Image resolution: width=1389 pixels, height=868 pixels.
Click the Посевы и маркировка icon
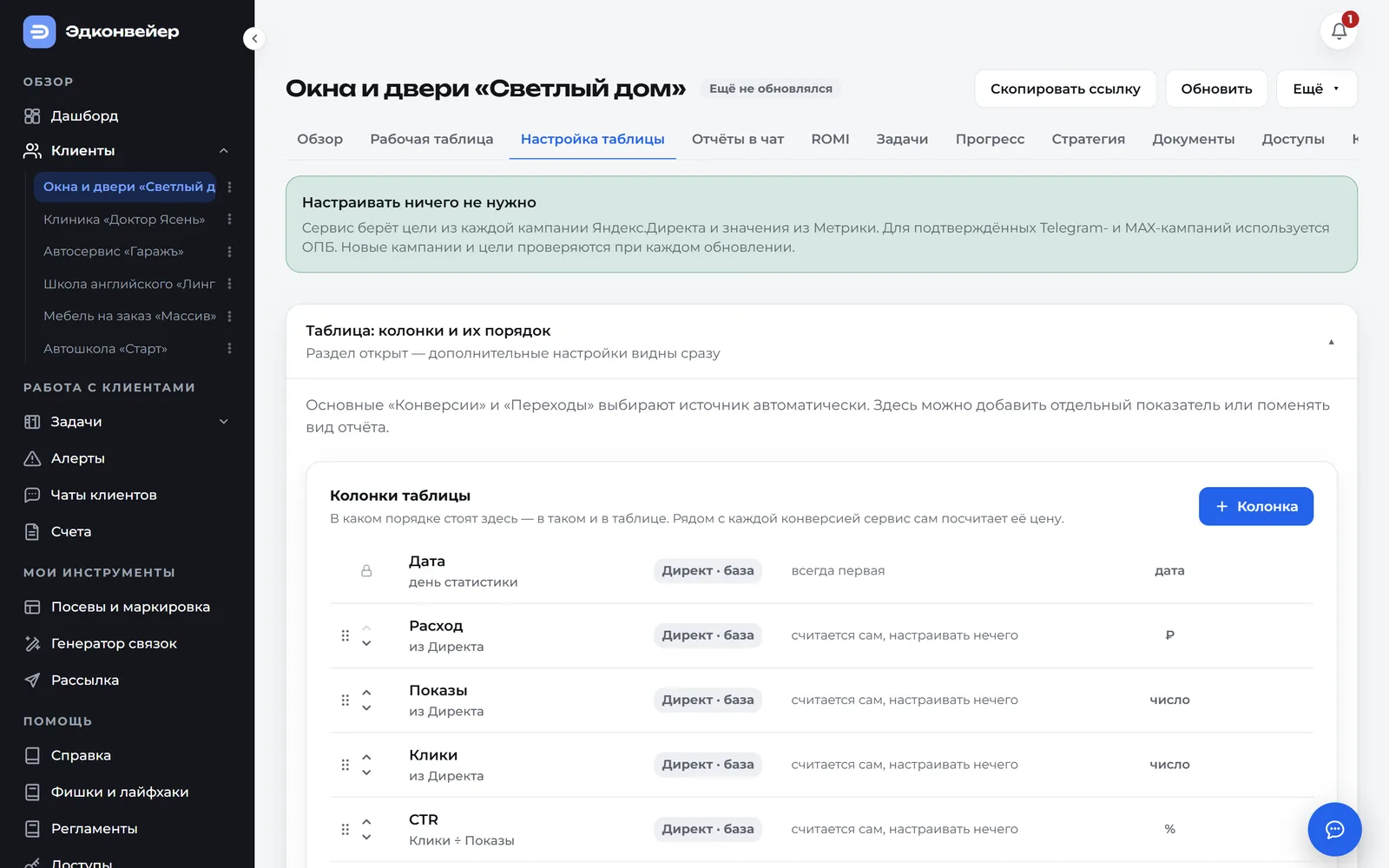pos(32,607)
